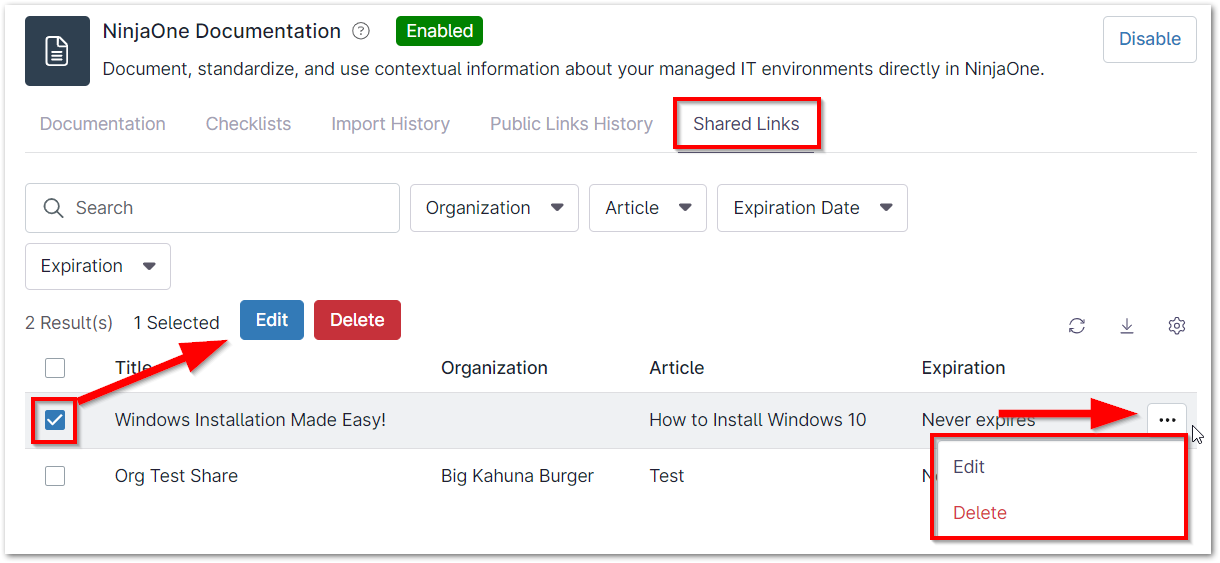Screen dimensions: 1220x563
Task: Click the Title column header
Action: 134,368
